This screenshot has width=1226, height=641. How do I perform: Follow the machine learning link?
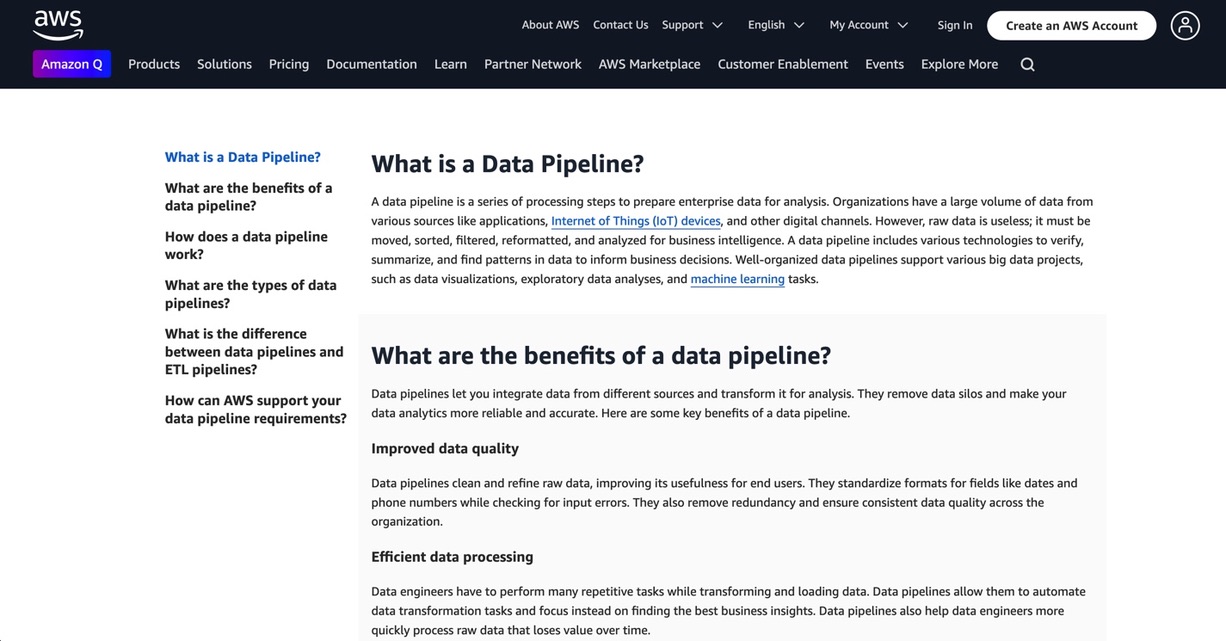pyautogui.click(x=737, y=279)
